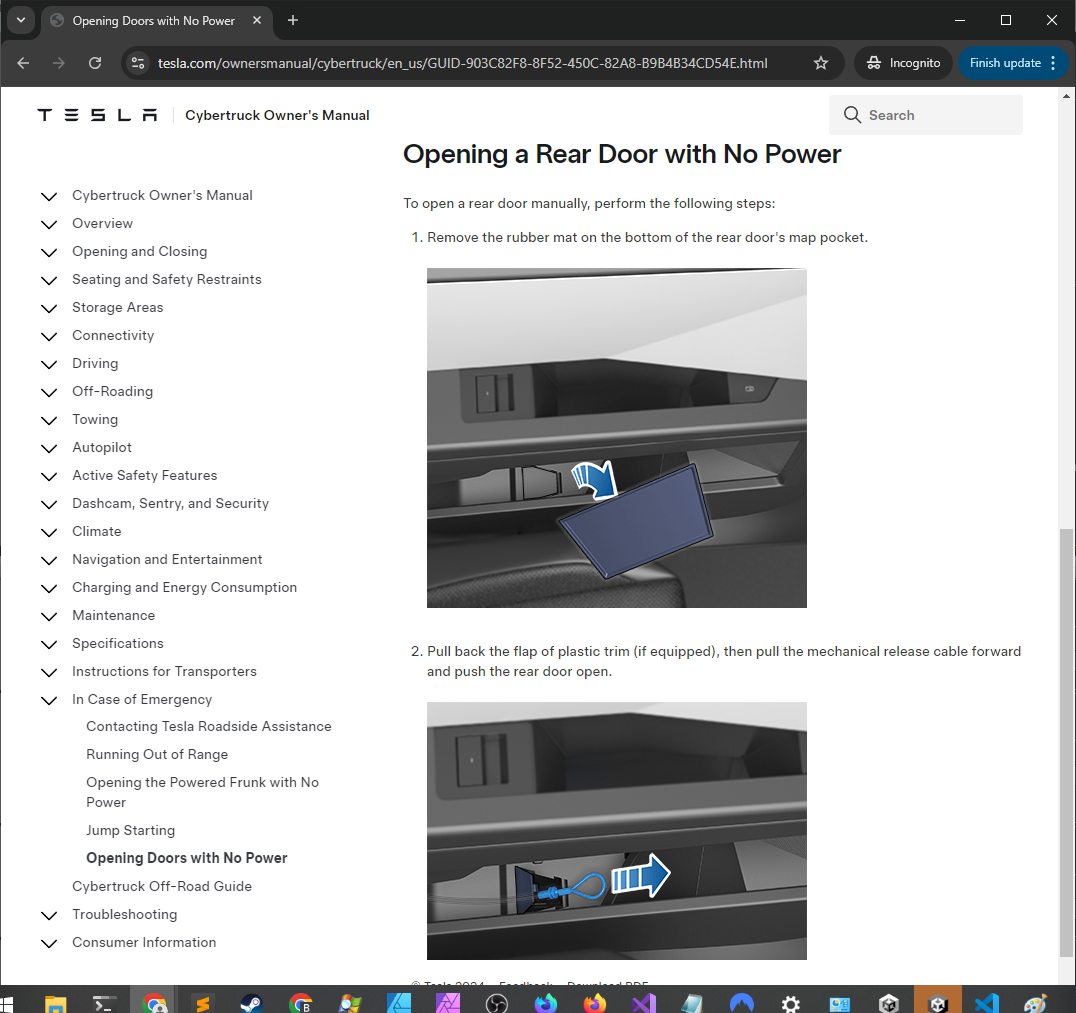1076x1013 pixels.
Task: Click the magnifier icon in the Search box
Action: 852,115
